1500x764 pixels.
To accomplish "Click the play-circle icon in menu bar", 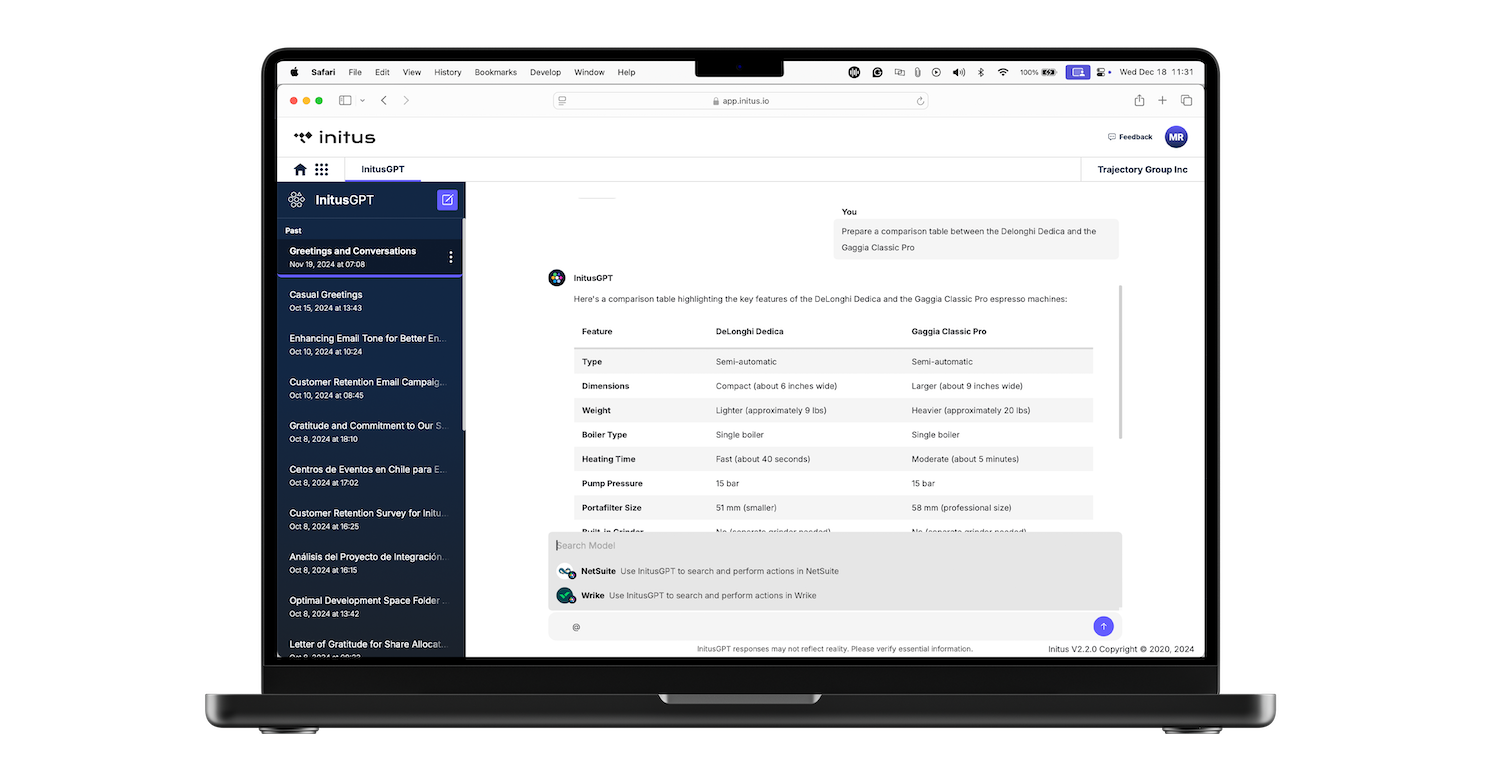I will pos(936,72).
